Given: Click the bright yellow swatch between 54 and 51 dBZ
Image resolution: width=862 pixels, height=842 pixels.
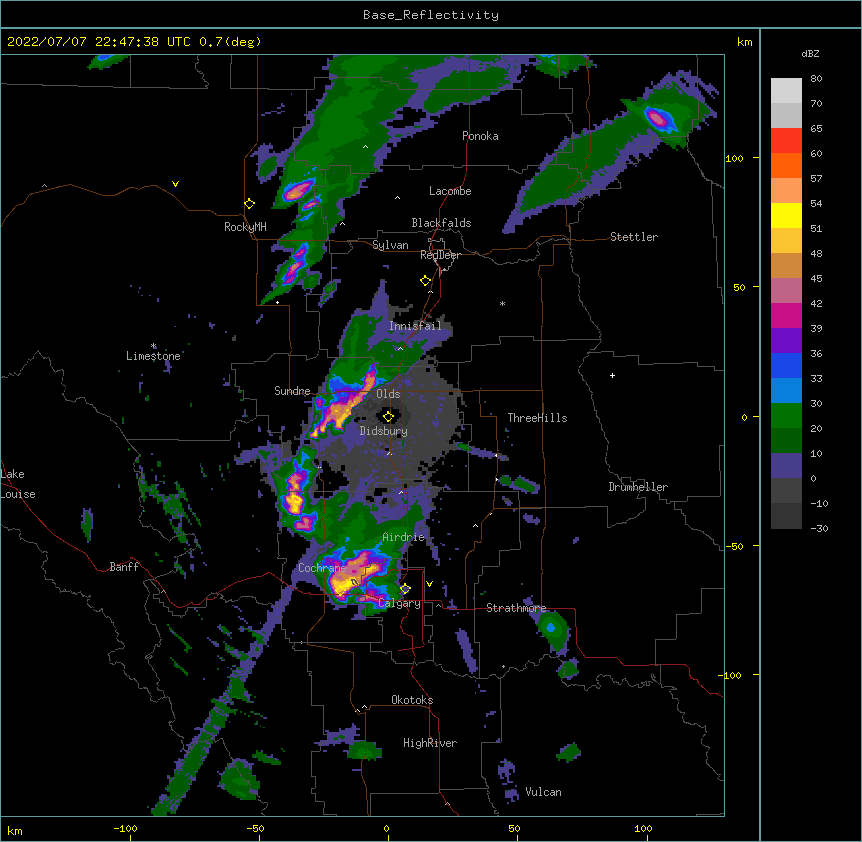Looking at the screenshot, I should click(x=786, y=215).
